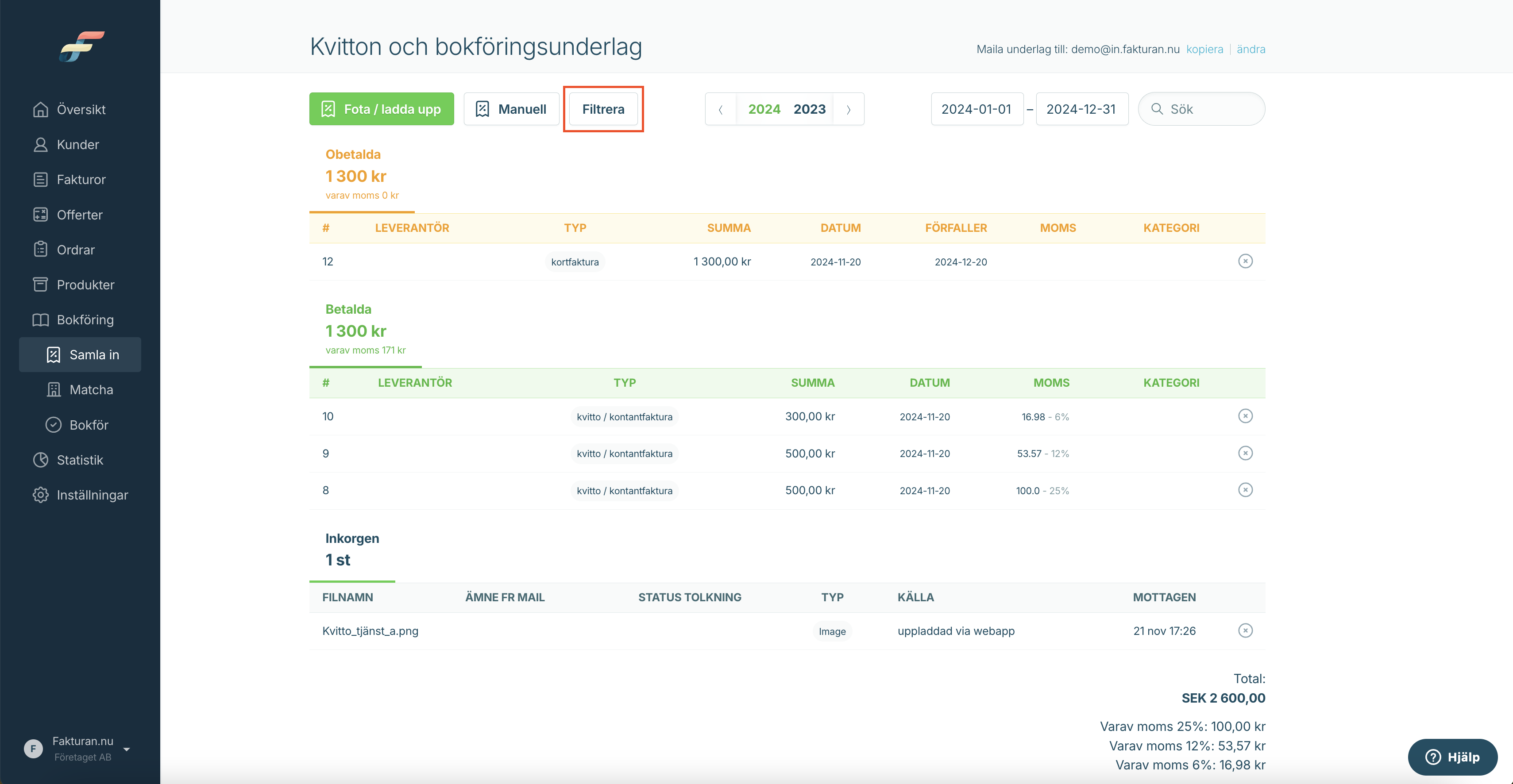Expand the Fakturan.nu company dropdown

[127, 749]
